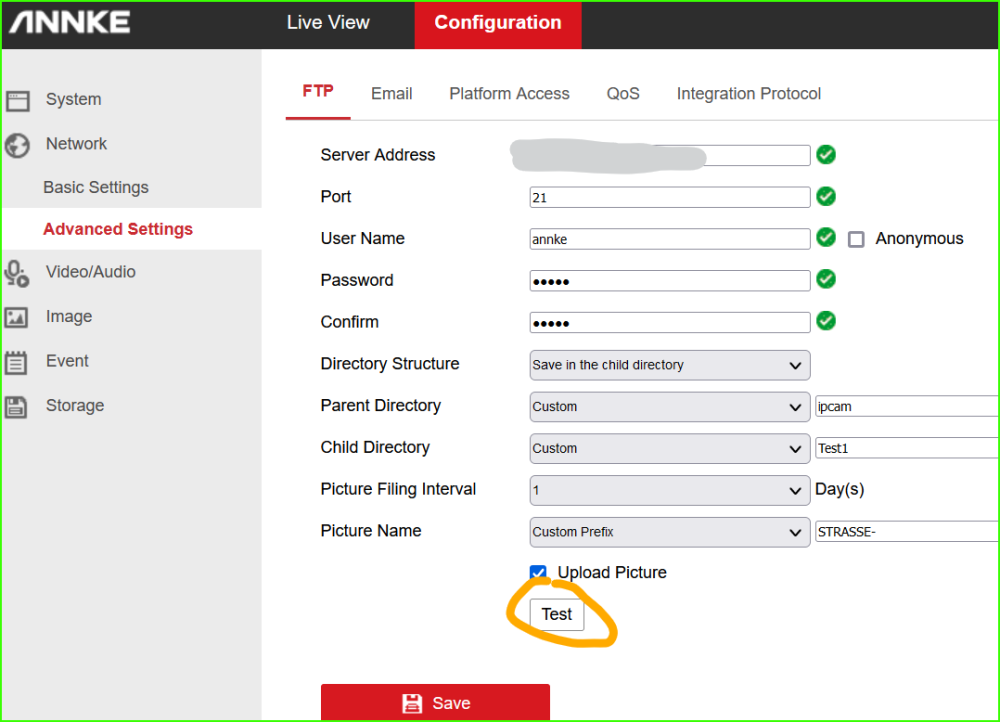Click the System window icon in sidebar
Screen dimensions: 1000x722
[x=18, y=100]
